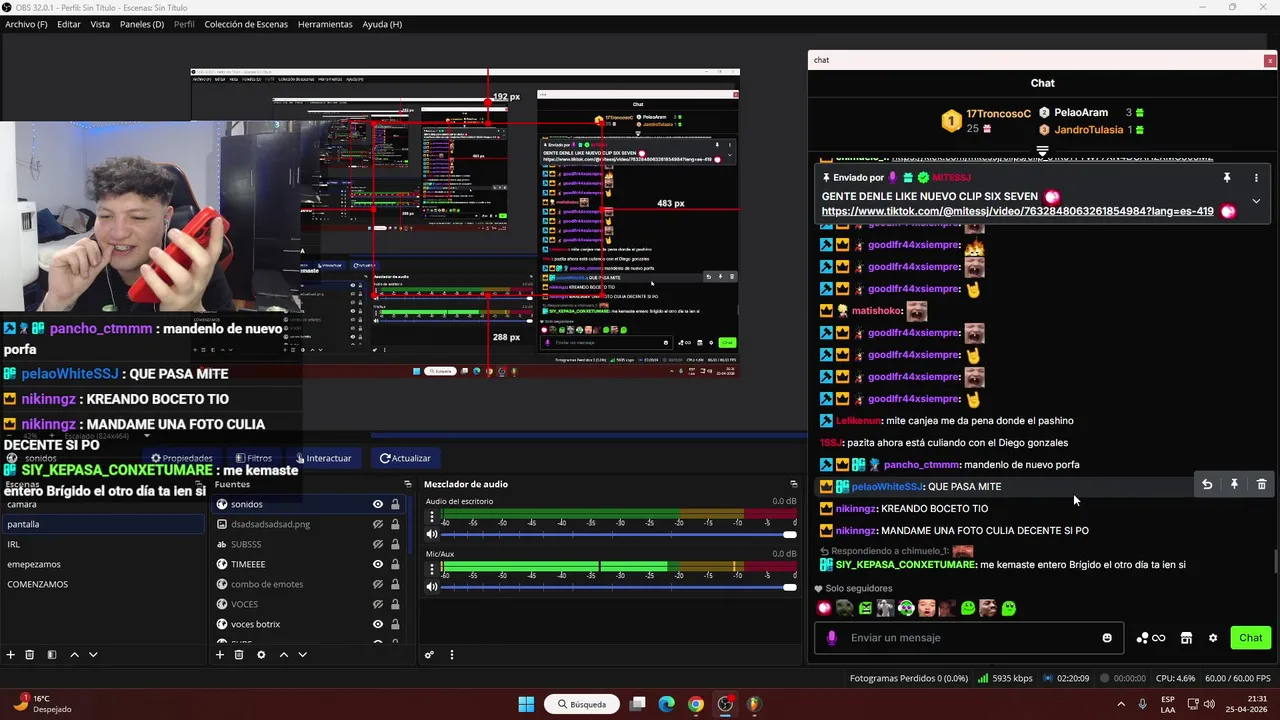Pin the pelaoWhiteSSJ chat message
Screen dimensions: 1280x720
[1234, 485]
